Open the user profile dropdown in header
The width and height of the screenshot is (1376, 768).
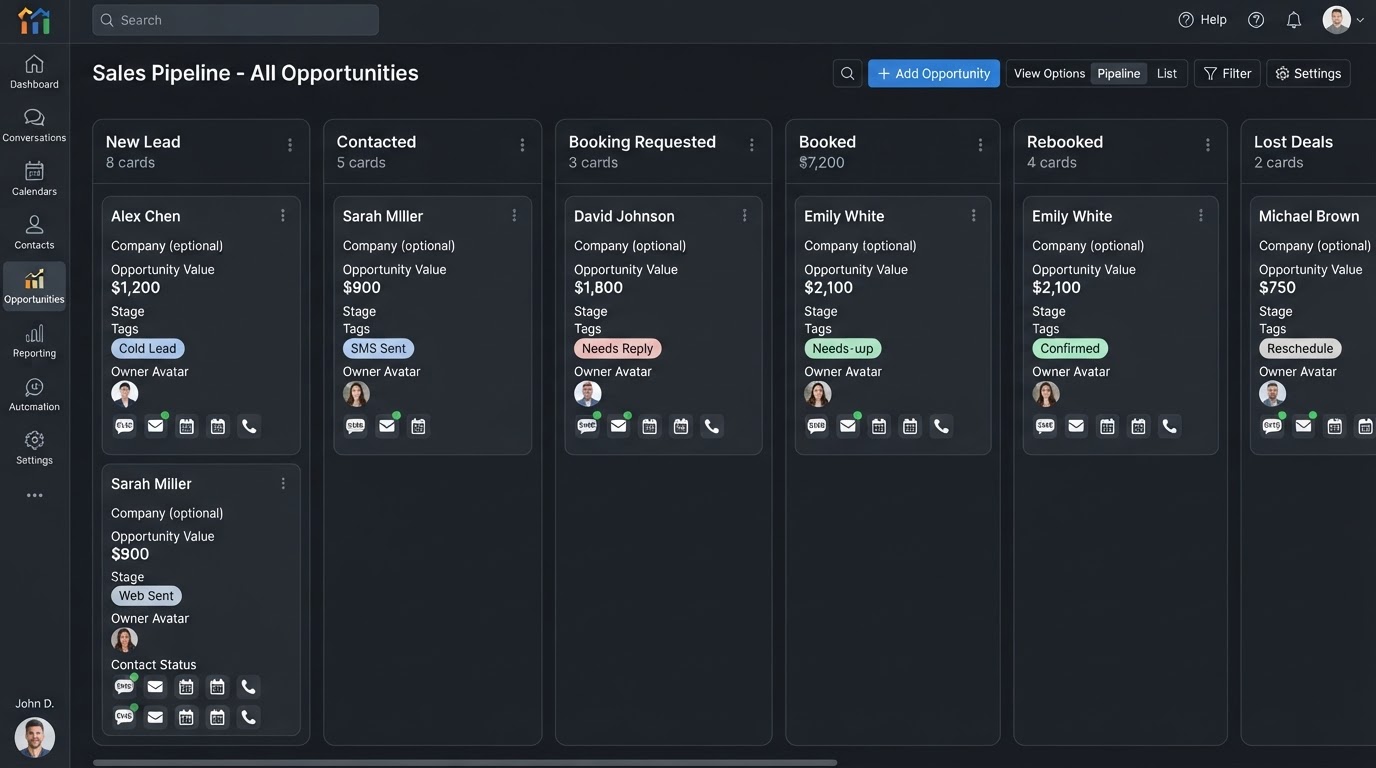pyautogui.click(x=1343, y=20)
